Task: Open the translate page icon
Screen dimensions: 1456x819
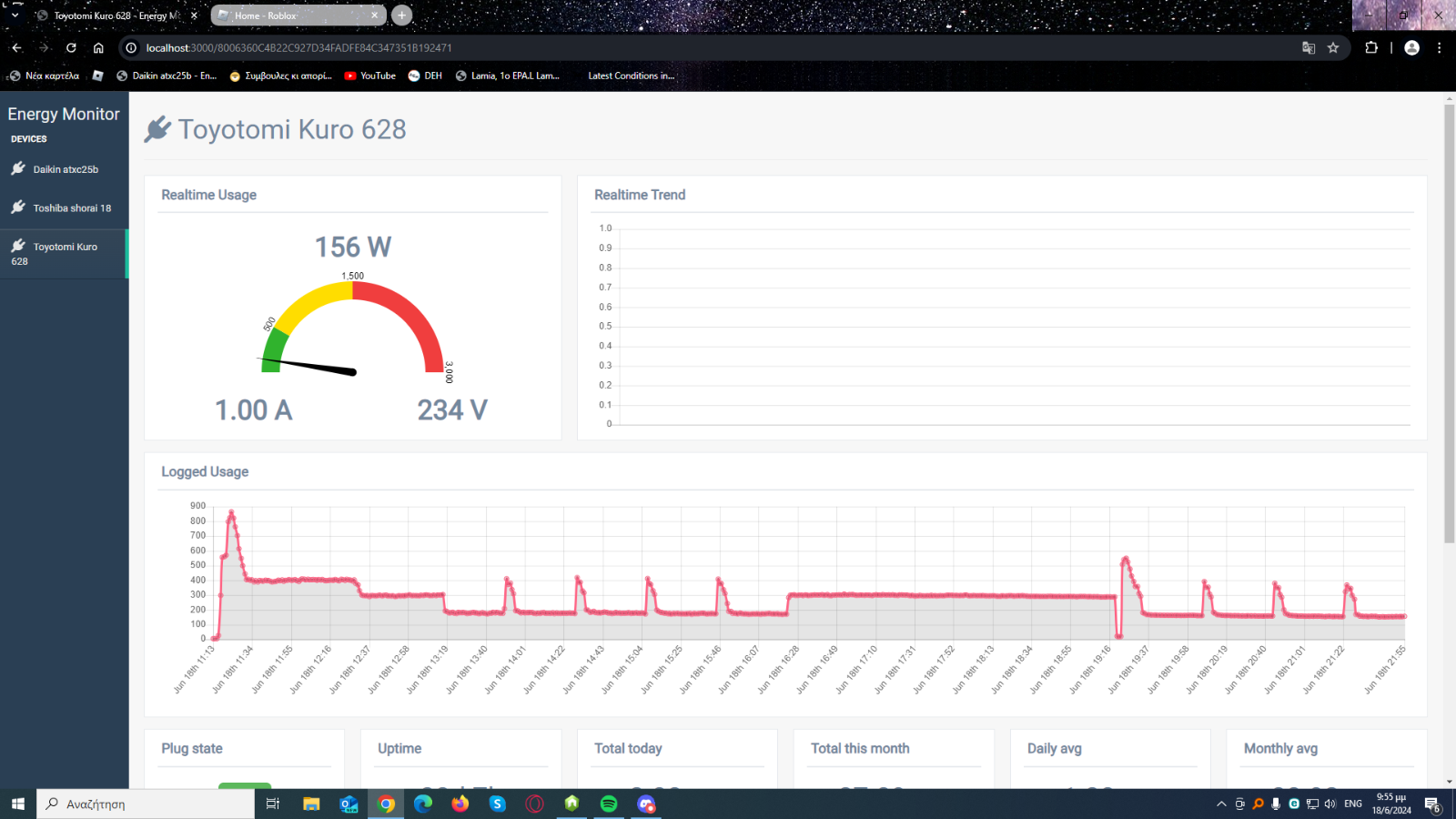Action: (x=1309, y=47)
